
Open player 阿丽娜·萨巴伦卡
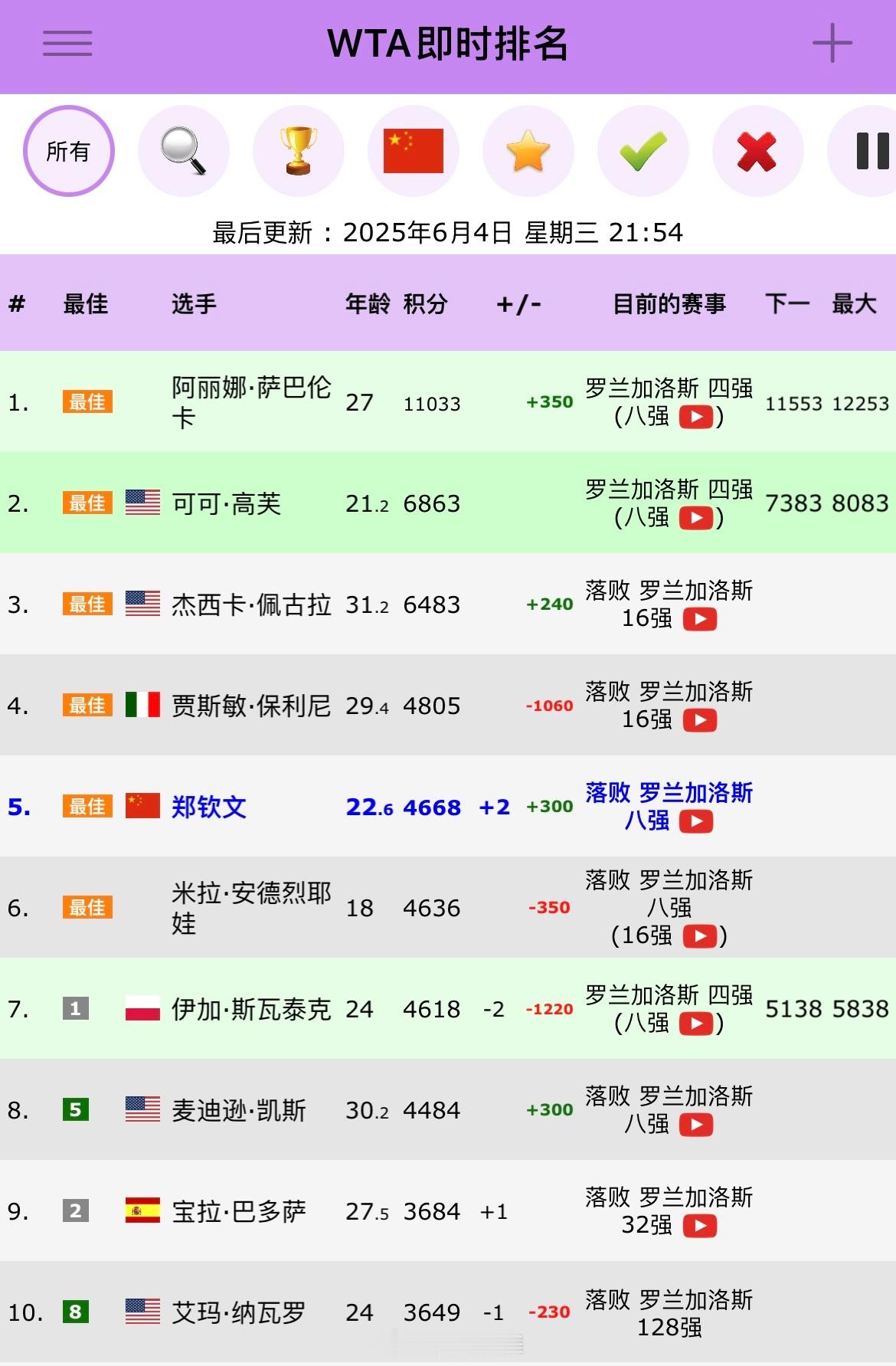coord(251,402)
